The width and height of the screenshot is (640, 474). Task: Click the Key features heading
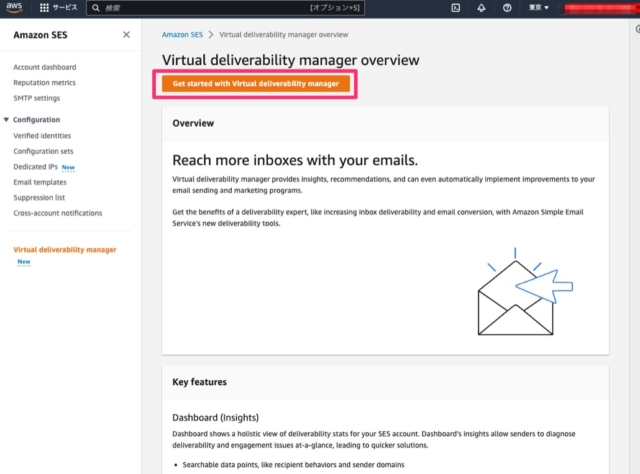click(199, 382)
